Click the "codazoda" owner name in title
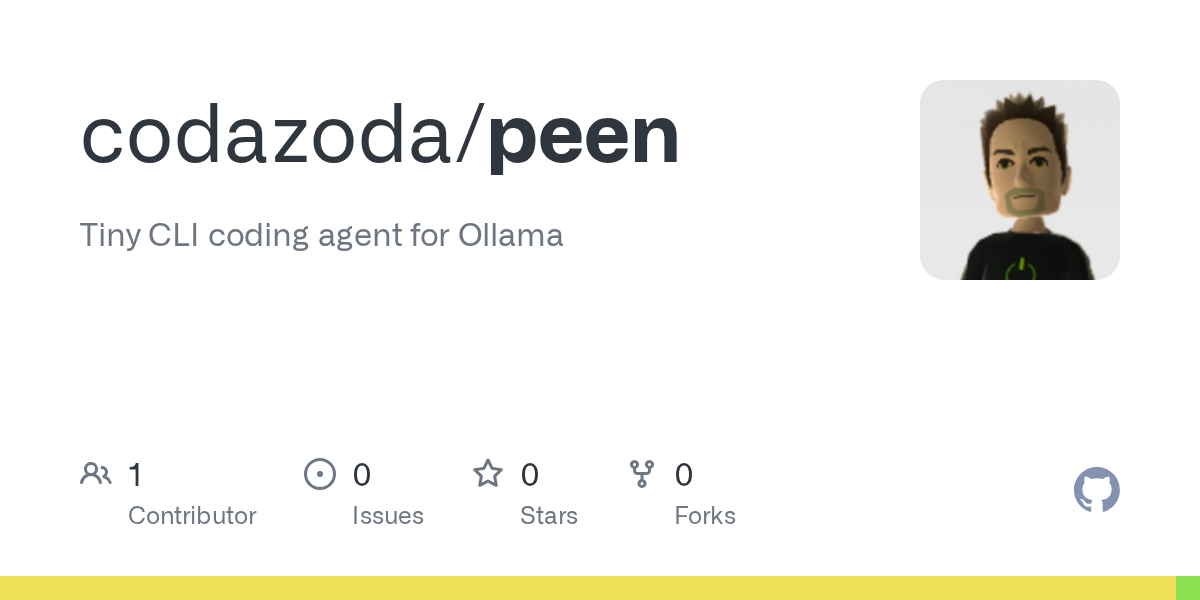The height and width of the screenshot is (600, 1200). (x=266, y=136)
